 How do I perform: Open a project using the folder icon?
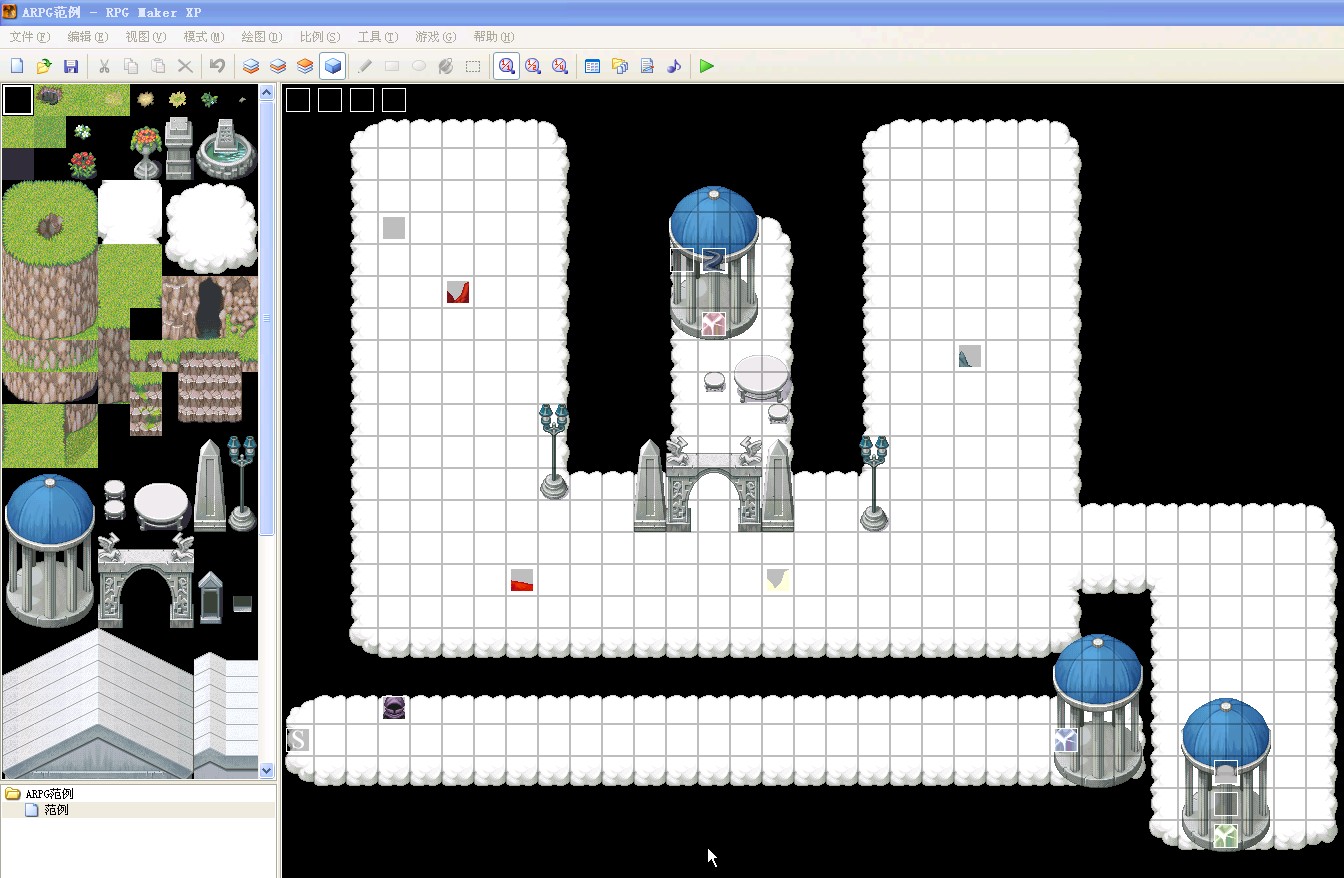[44, 66]
